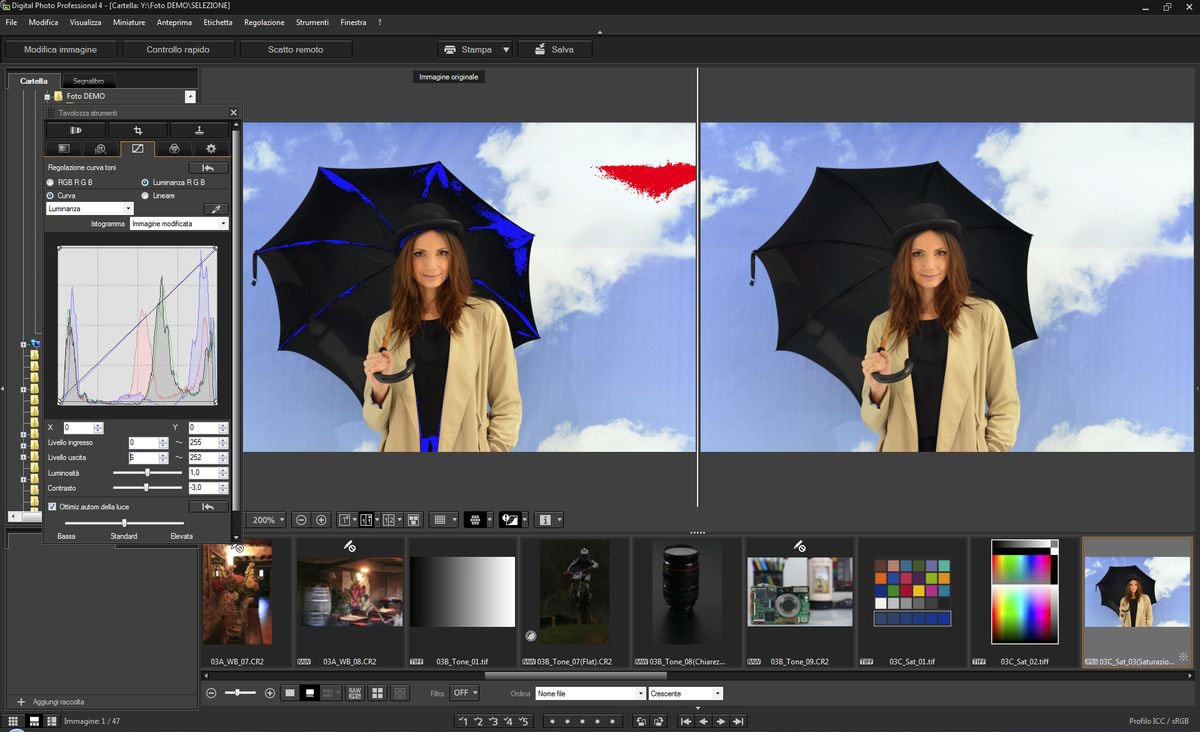Select the RGB R G B radio button

tap(51, 183)
